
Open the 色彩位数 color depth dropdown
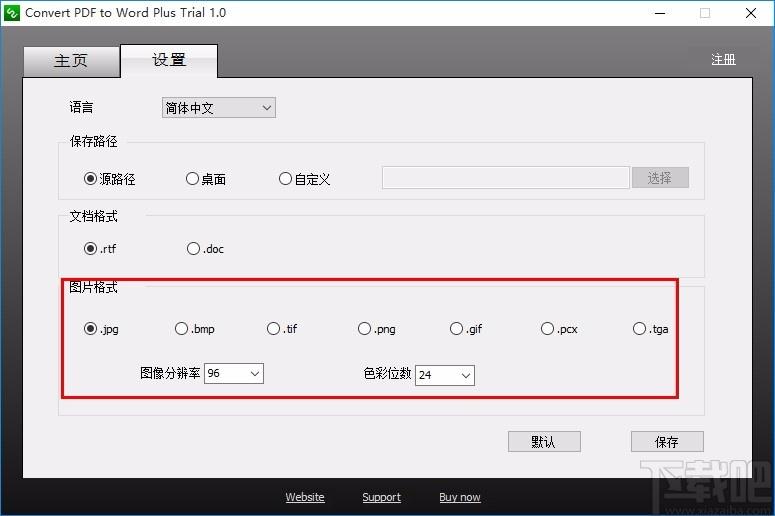coord(445,375)
